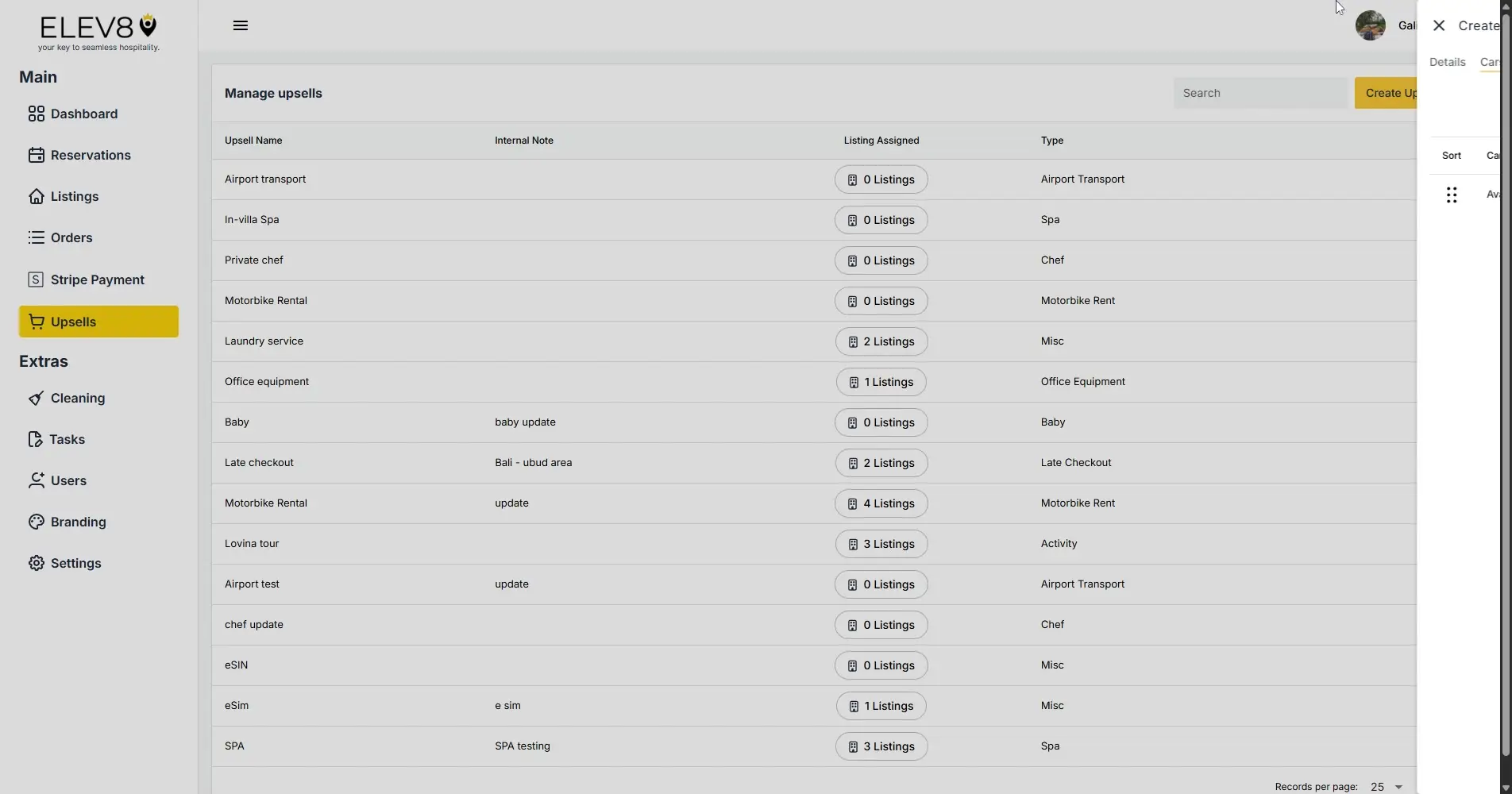Select the Upsells cart icon
The height and width of the screenshot is (794, 1512).
coord(36,322)
